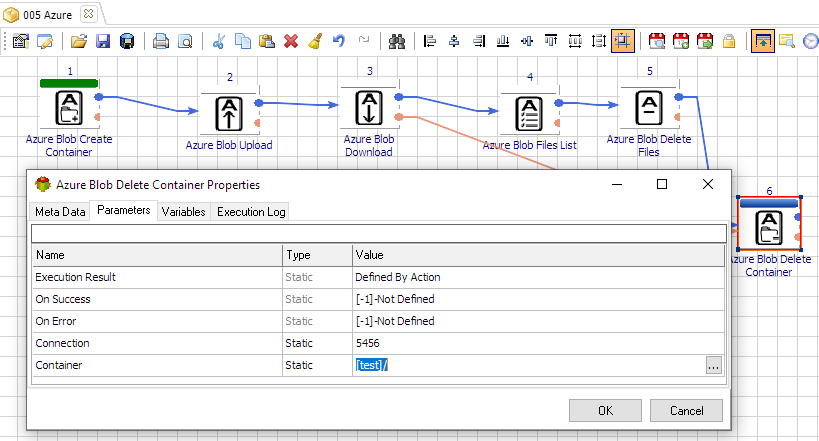Delete selection using the red X icon
The height and width of the screenshot is (441, 819).
coord(291,41)
